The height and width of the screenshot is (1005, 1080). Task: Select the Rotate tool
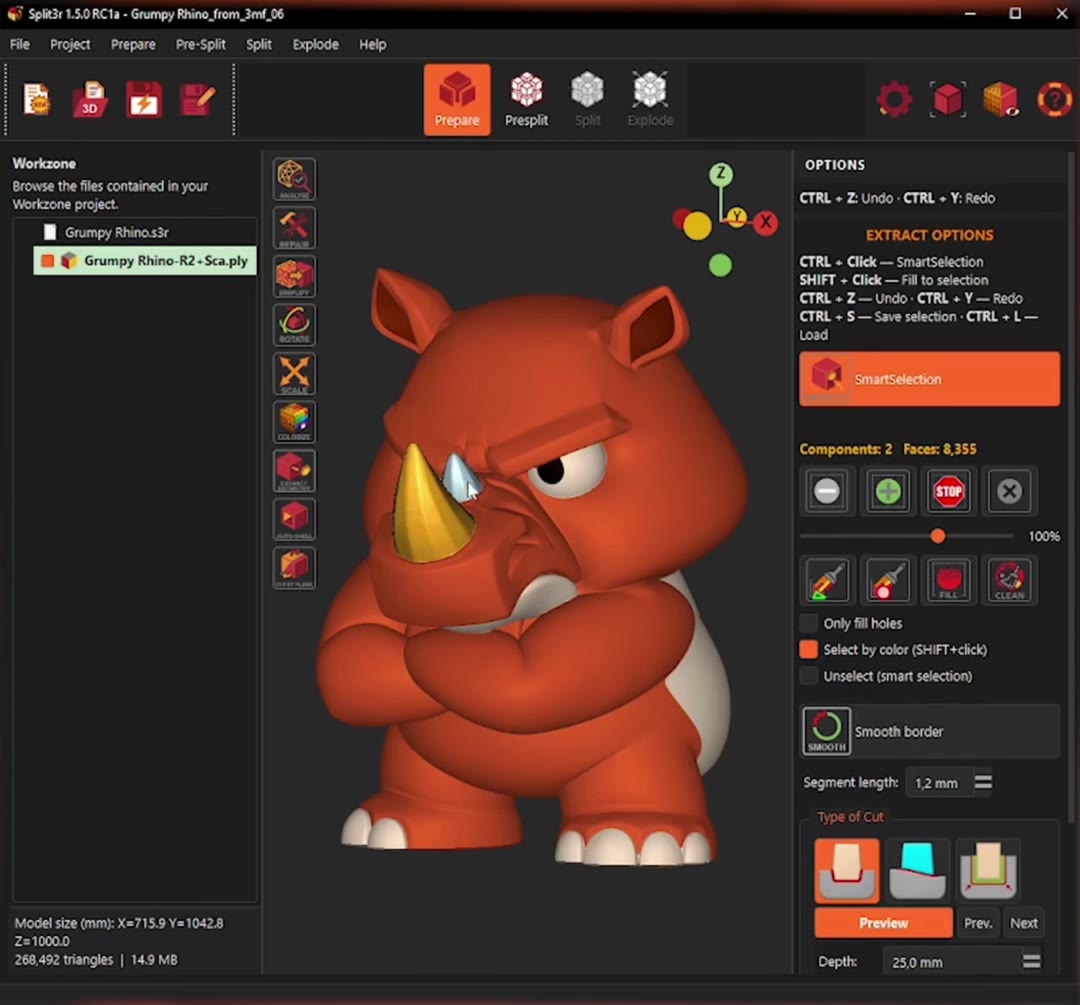[x=294, y=325]
